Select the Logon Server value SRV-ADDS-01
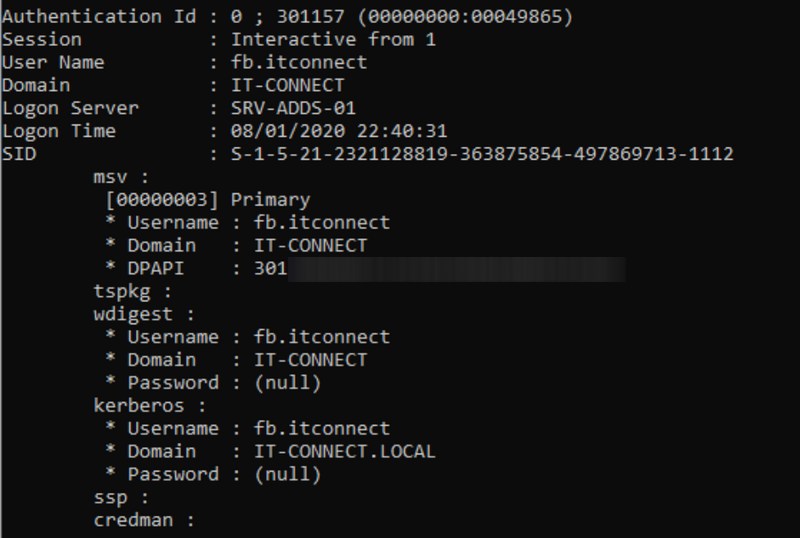Screen dimensions: 800x538 [x=293, y=109]
